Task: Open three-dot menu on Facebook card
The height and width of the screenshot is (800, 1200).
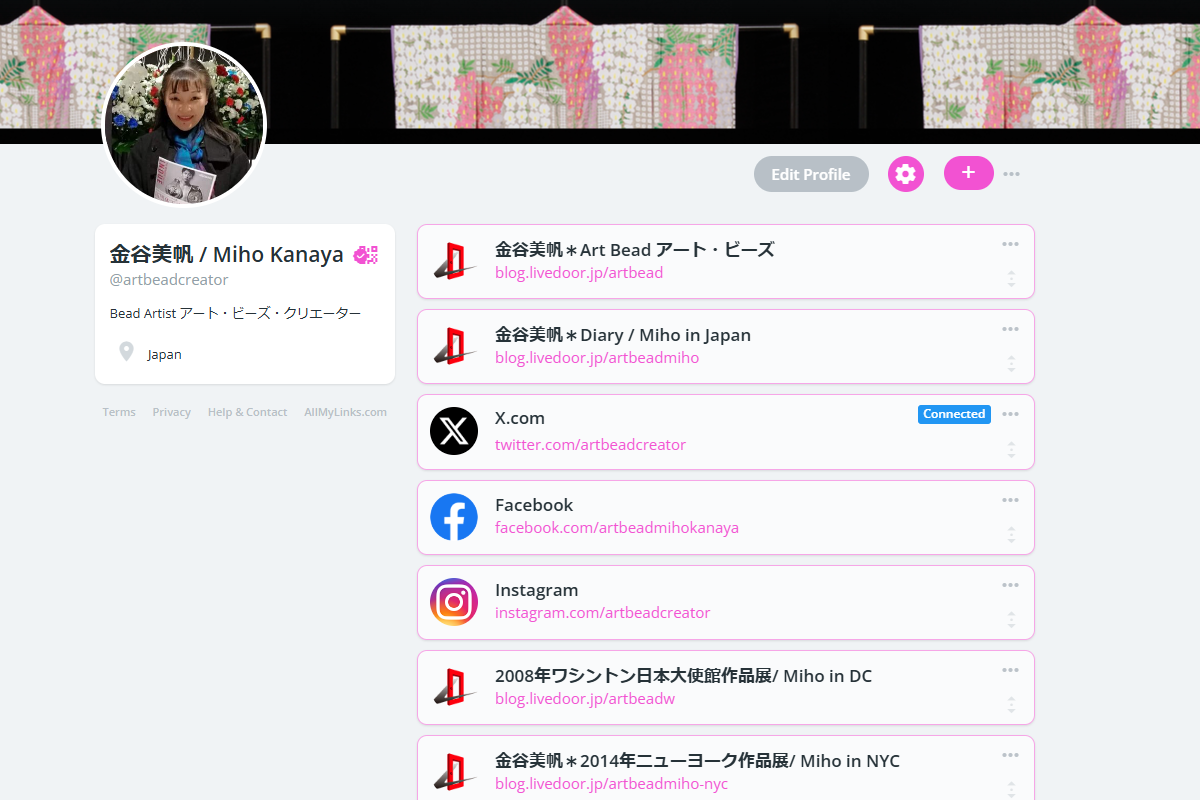Action: click(1011, 500)
